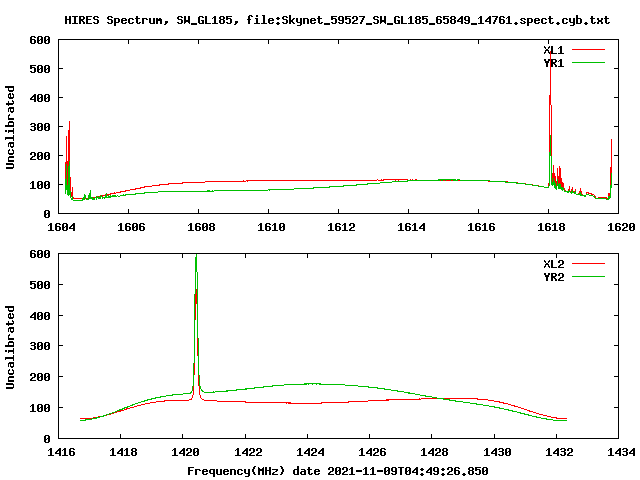Screen dimensions: 640x480
Task: Click the red spike cluster near 1604 MHz
Action: 68,159
